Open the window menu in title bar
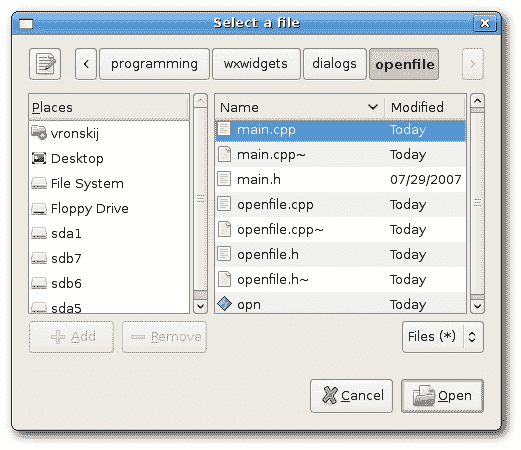 26,23
